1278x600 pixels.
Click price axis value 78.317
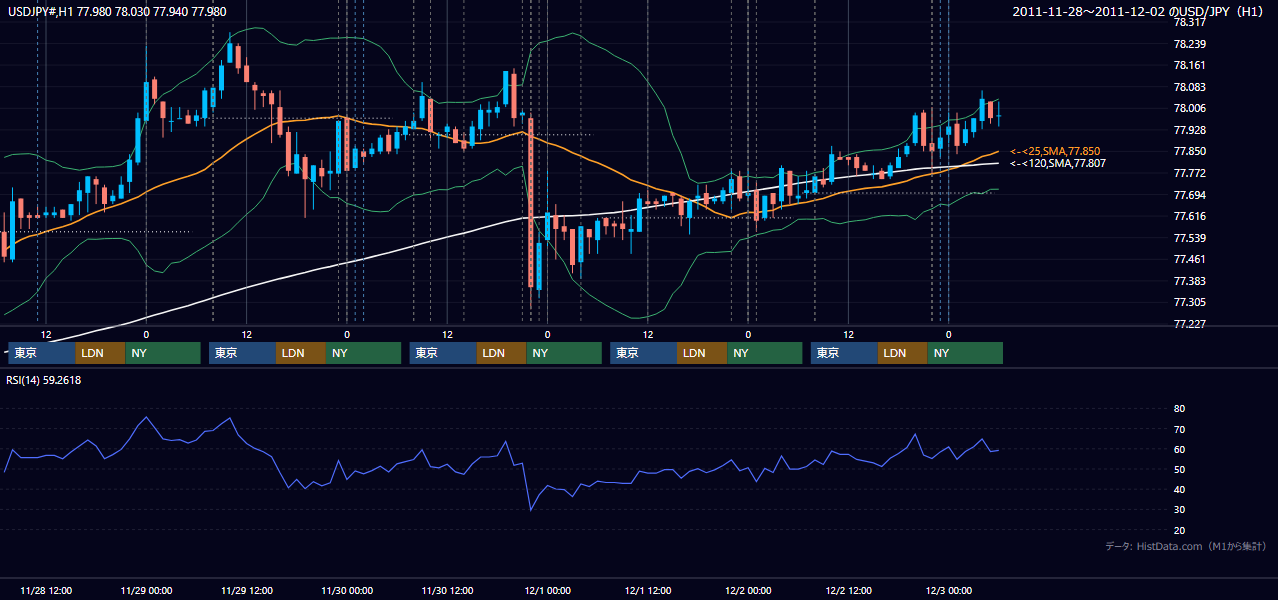click(1189, 22)
